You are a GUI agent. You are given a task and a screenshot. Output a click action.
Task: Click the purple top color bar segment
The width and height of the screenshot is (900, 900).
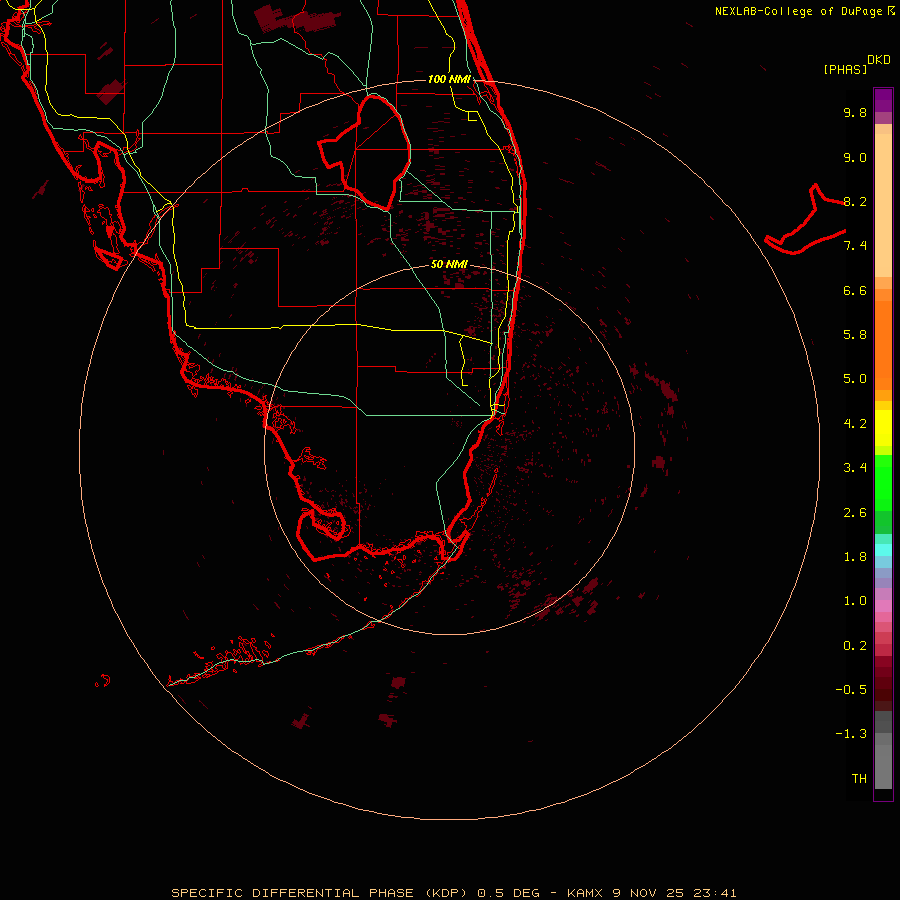pos(883,100)
